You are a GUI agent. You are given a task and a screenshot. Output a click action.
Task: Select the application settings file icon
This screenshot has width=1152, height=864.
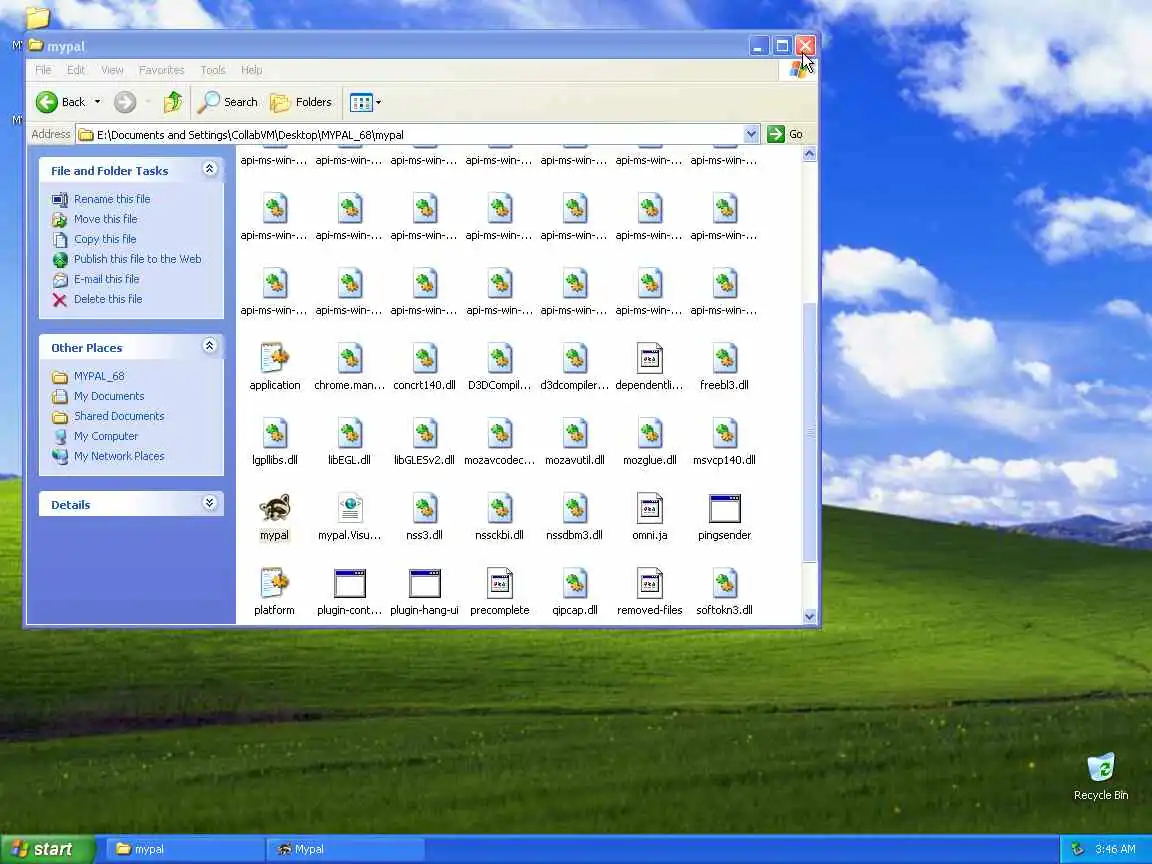275,358
